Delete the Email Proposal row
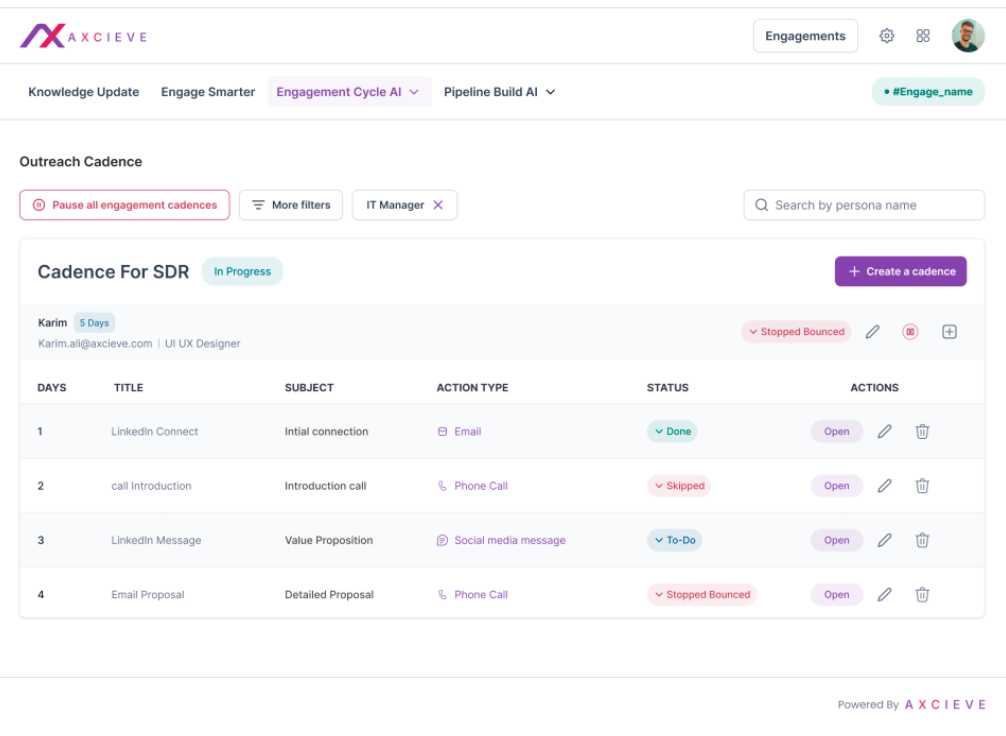Viewport: 1006px width, 736px height. click(x=922, y=595)
